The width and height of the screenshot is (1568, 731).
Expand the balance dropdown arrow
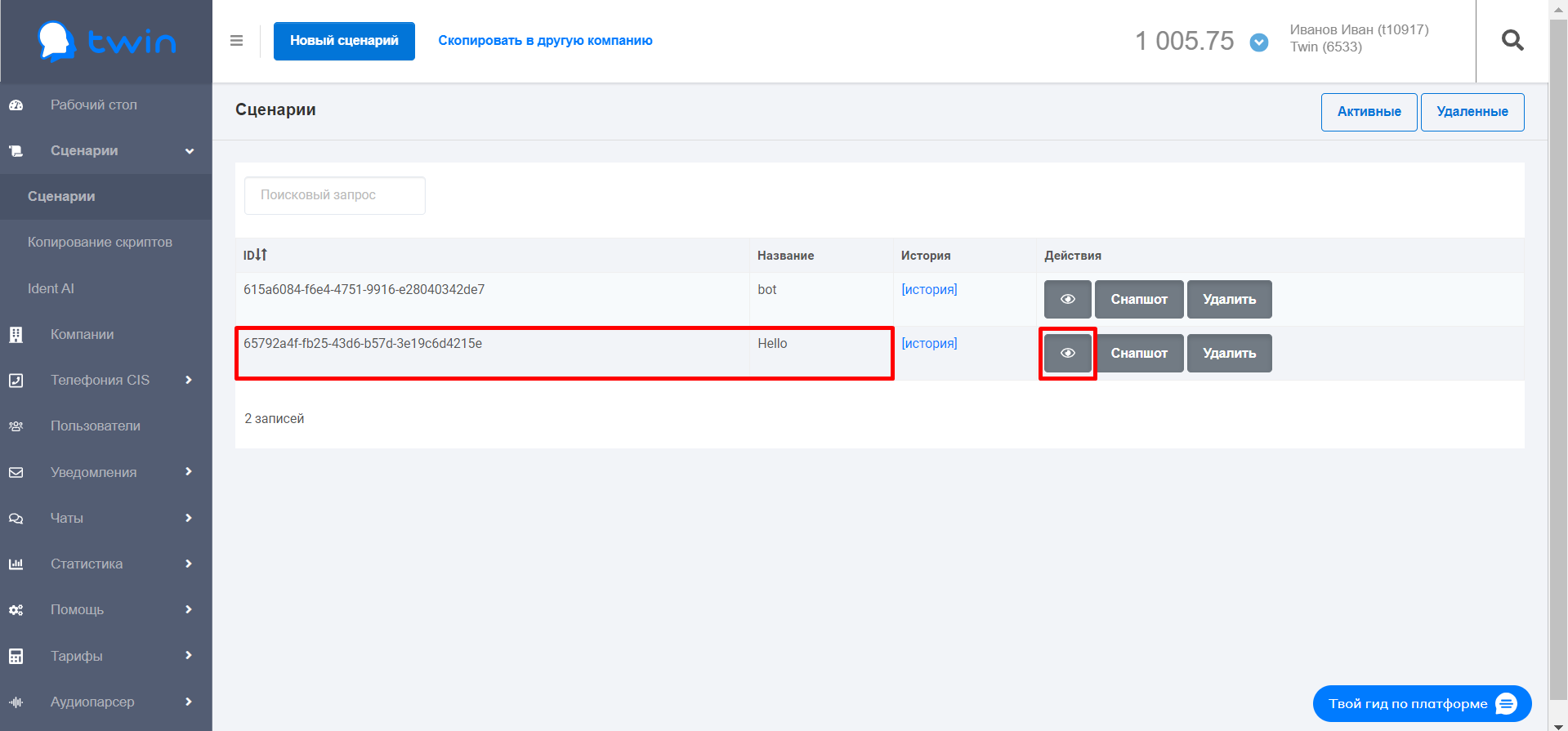click(x=1259, y=42)
